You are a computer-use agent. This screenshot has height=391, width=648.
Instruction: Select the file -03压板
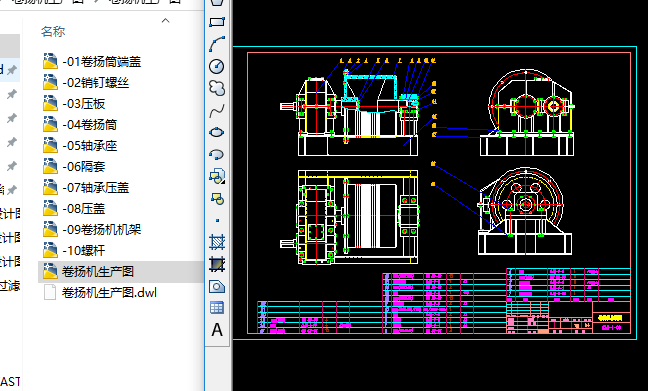pyautogui.click(x=74, y=104)
